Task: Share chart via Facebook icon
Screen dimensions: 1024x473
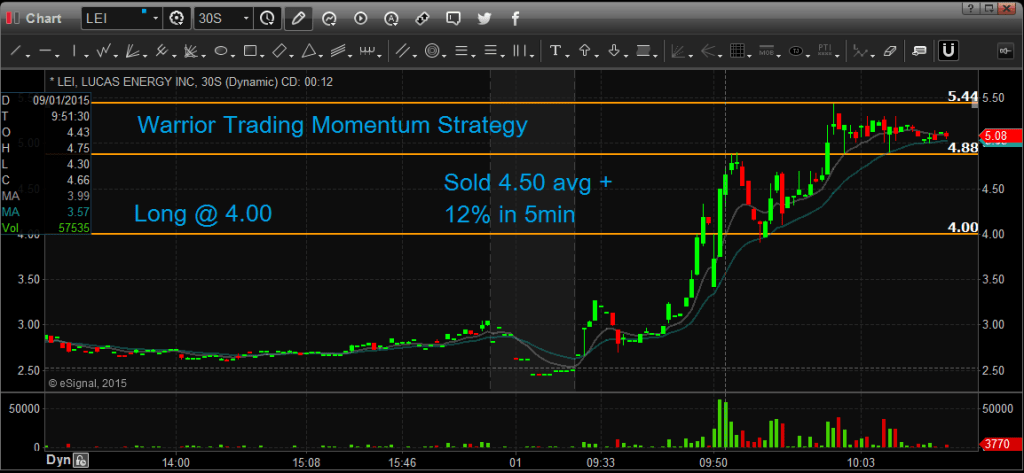Action: pos(514,18)
